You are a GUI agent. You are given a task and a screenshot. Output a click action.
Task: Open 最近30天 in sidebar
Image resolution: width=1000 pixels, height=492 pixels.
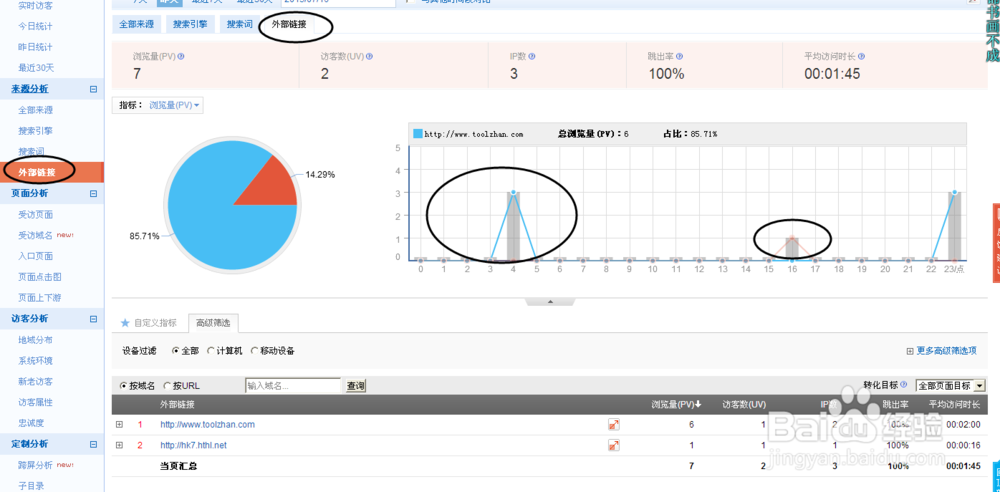coord(36,68)
